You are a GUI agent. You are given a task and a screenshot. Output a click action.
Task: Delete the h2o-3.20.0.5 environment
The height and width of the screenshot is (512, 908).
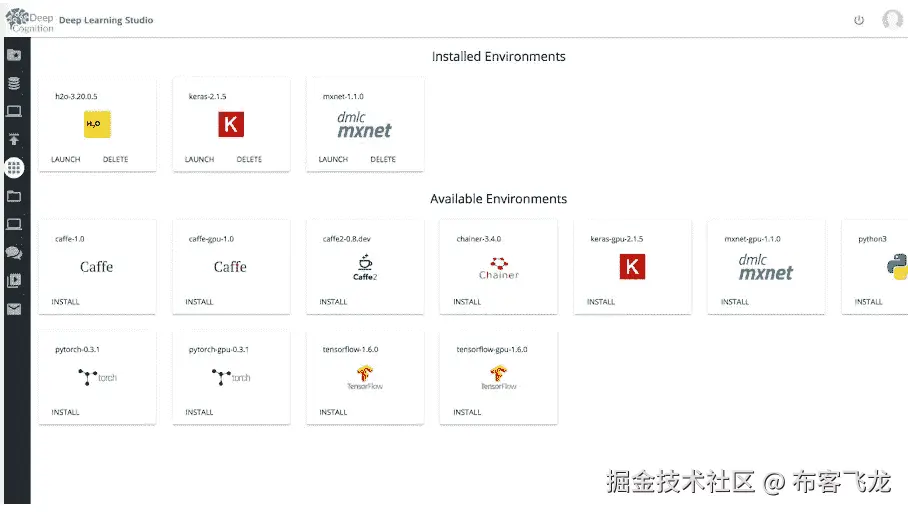pos(115,159)
